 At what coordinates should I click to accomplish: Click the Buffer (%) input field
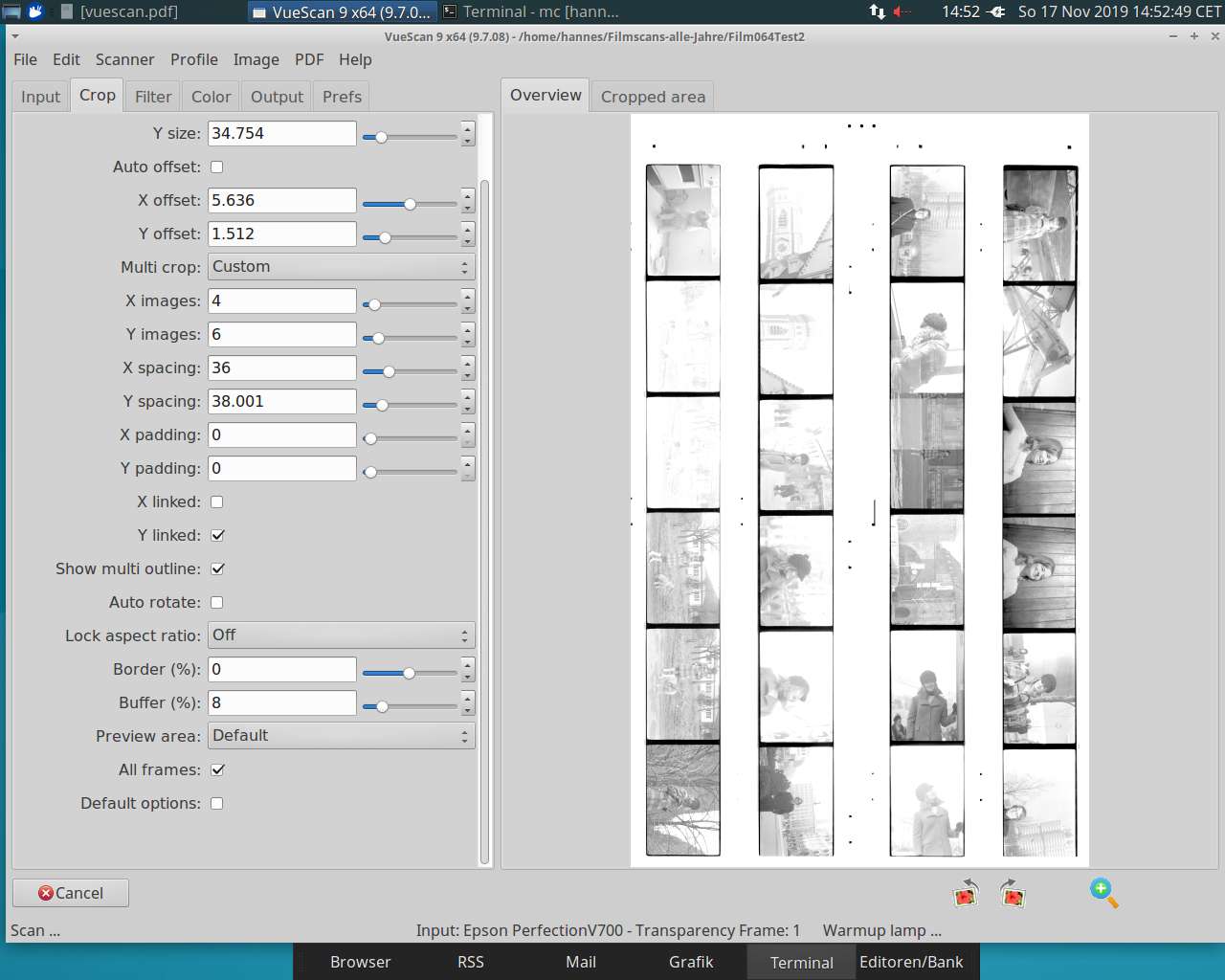point(282,702)
